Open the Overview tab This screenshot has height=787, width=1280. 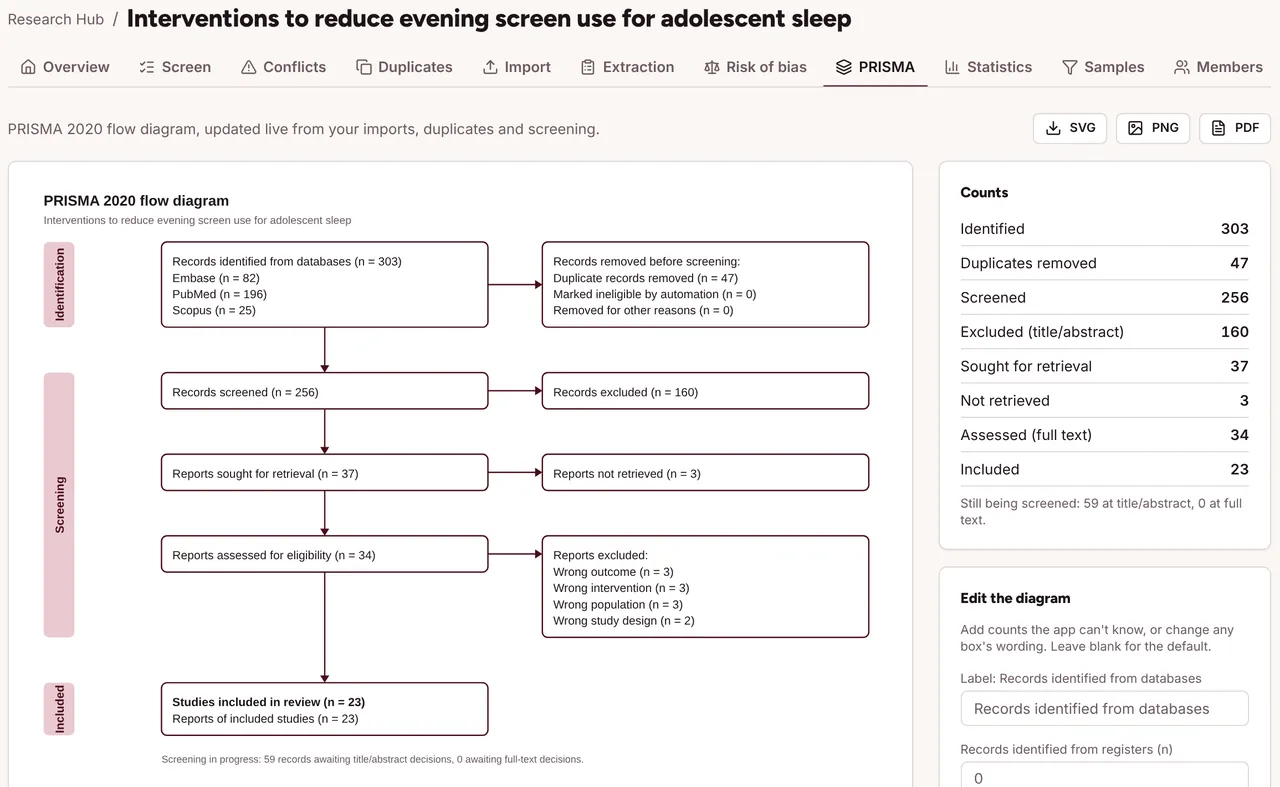[65, 67]
